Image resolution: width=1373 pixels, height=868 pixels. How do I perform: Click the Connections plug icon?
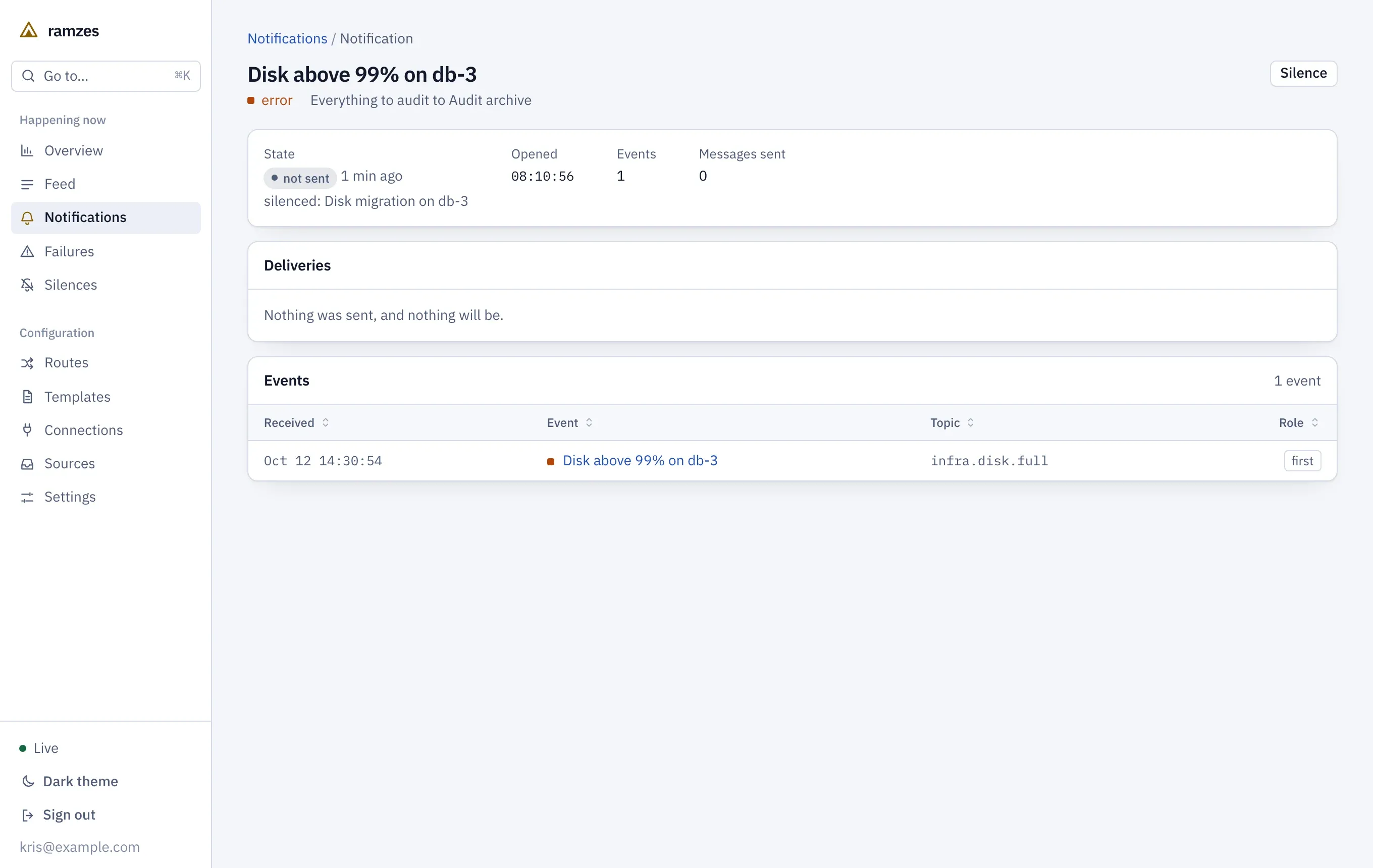[27, 430]
